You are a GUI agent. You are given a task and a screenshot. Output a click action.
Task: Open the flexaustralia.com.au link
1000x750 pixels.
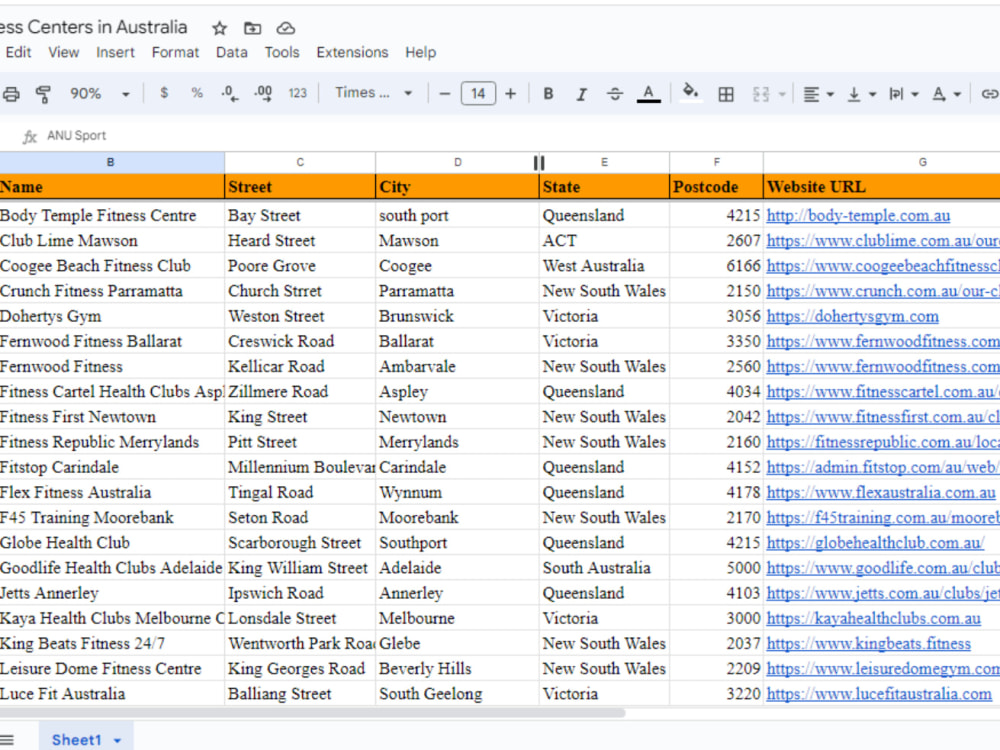880,492
